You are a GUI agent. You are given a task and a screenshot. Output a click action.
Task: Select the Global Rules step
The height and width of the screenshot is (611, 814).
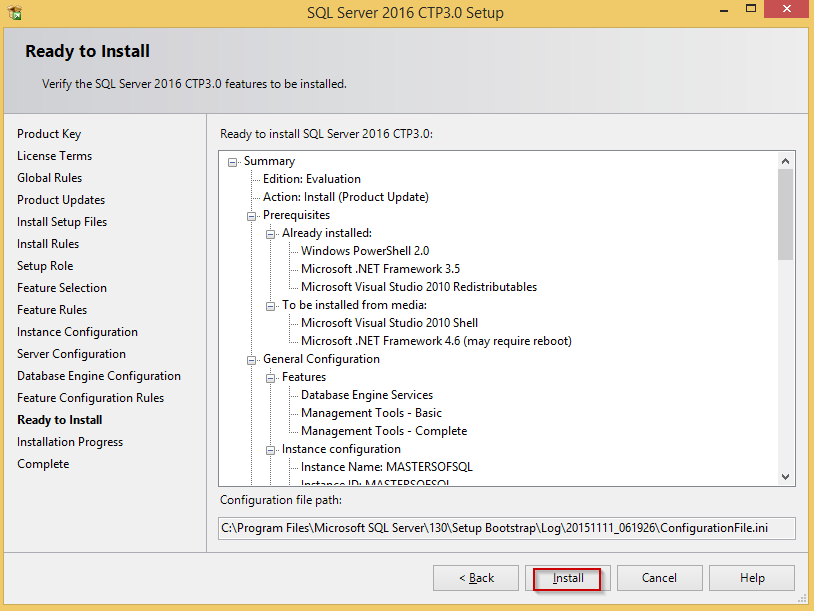[49, 178]
